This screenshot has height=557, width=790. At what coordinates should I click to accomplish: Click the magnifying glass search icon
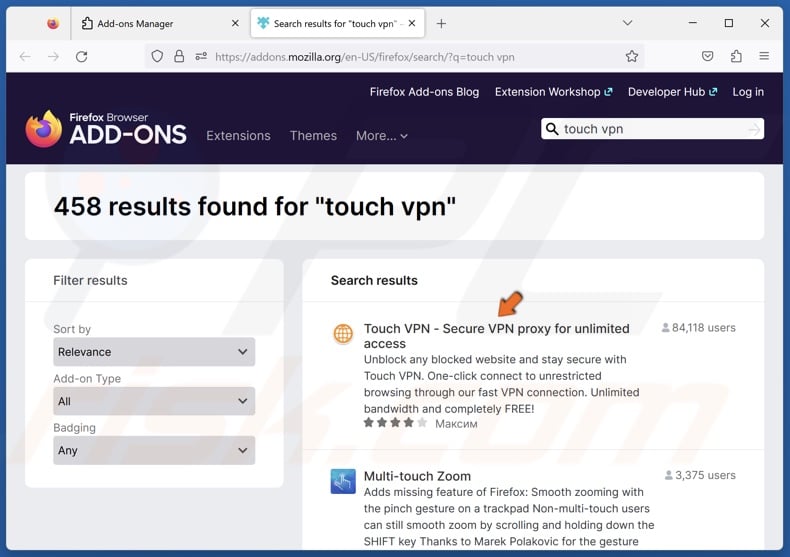pyautogui.click(x=552, y=129)
